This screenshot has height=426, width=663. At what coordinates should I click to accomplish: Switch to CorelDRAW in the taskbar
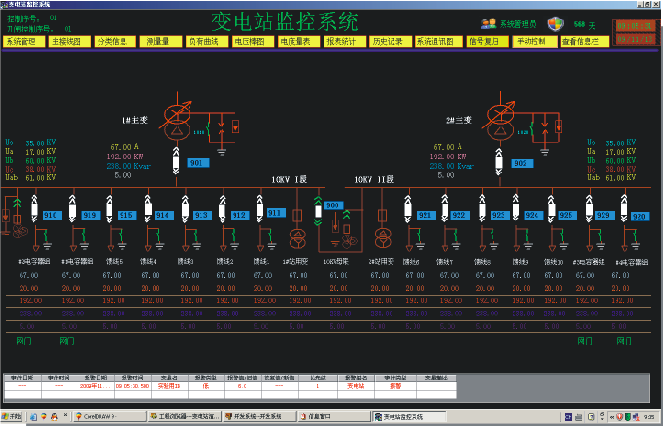102,416
